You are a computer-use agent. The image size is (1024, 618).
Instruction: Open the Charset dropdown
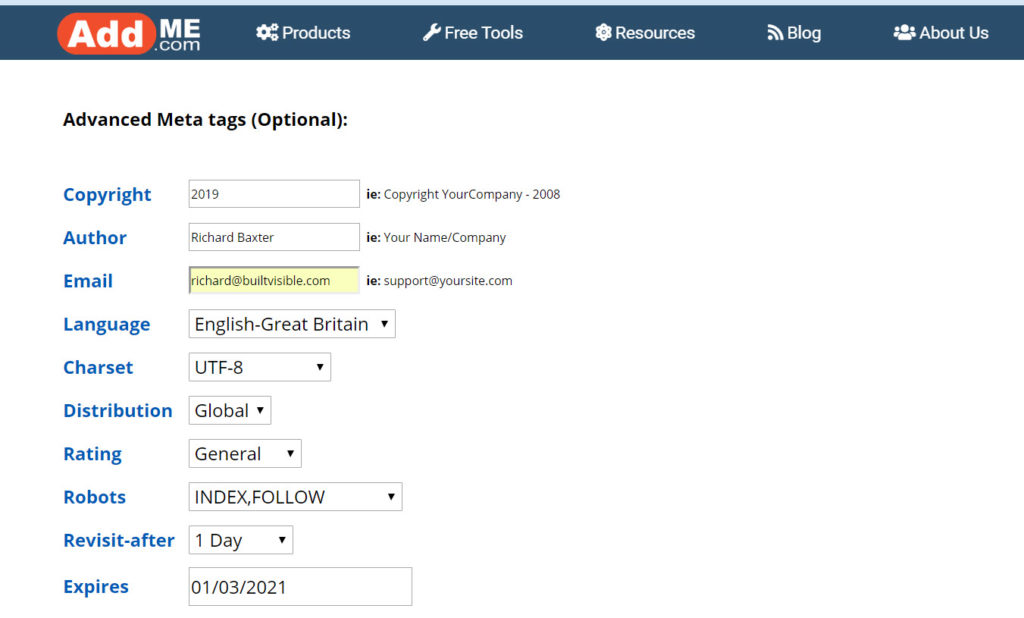click(x=259, y=367)
